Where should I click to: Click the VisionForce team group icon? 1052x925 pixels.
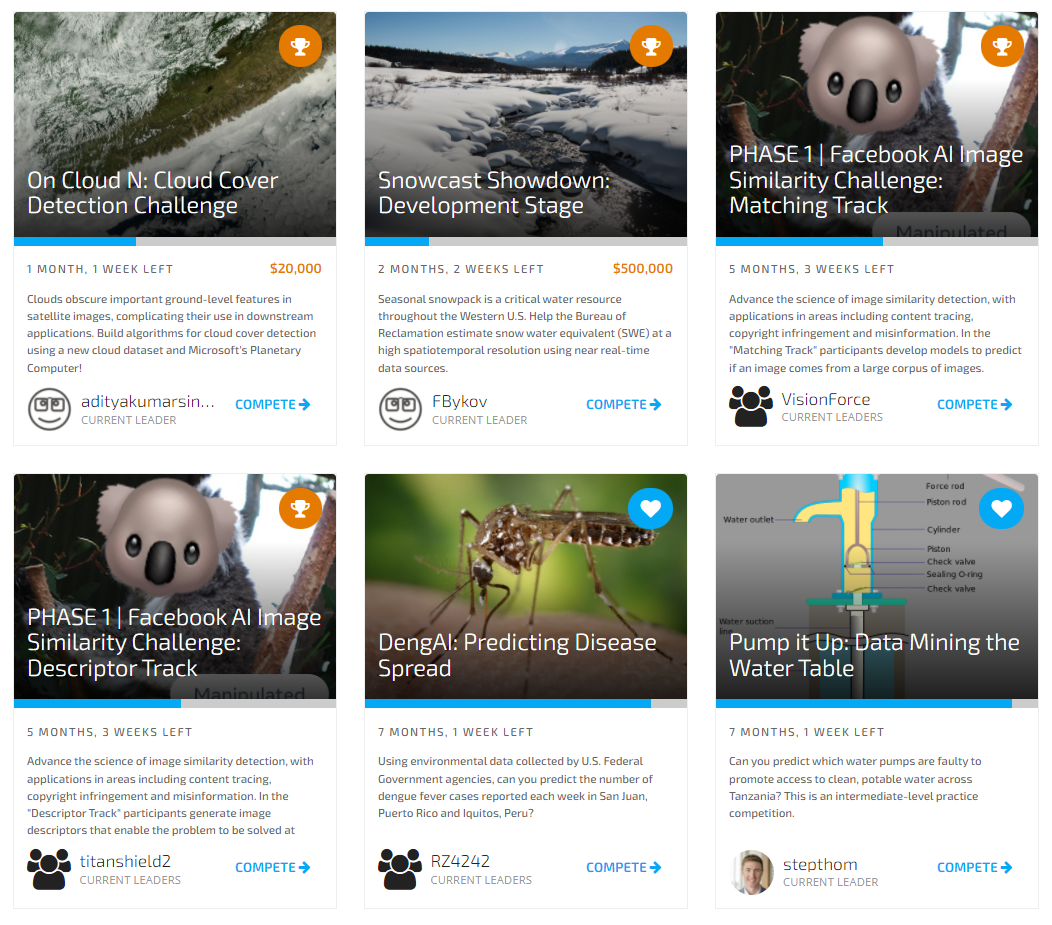750,406
